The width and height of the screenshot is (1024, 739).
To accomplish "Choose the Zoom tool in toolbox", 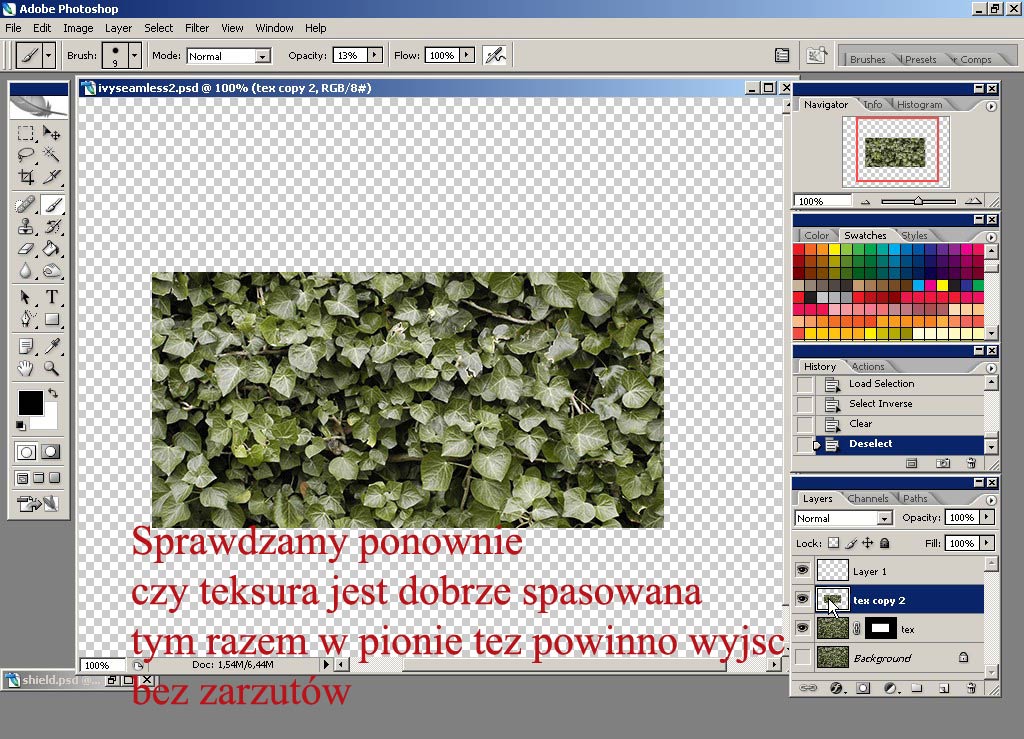I will tap(52, 368).
